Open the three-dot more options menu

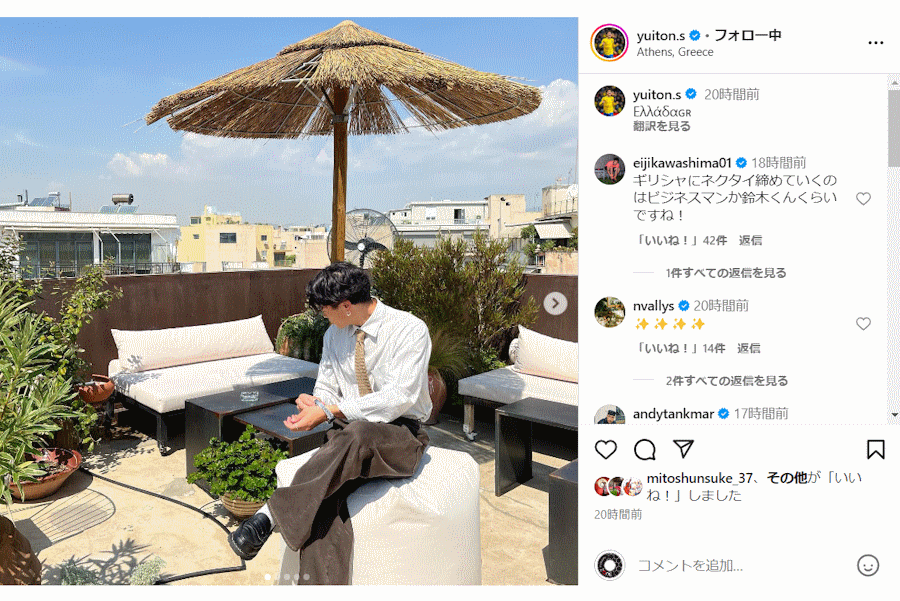[875, 43]
